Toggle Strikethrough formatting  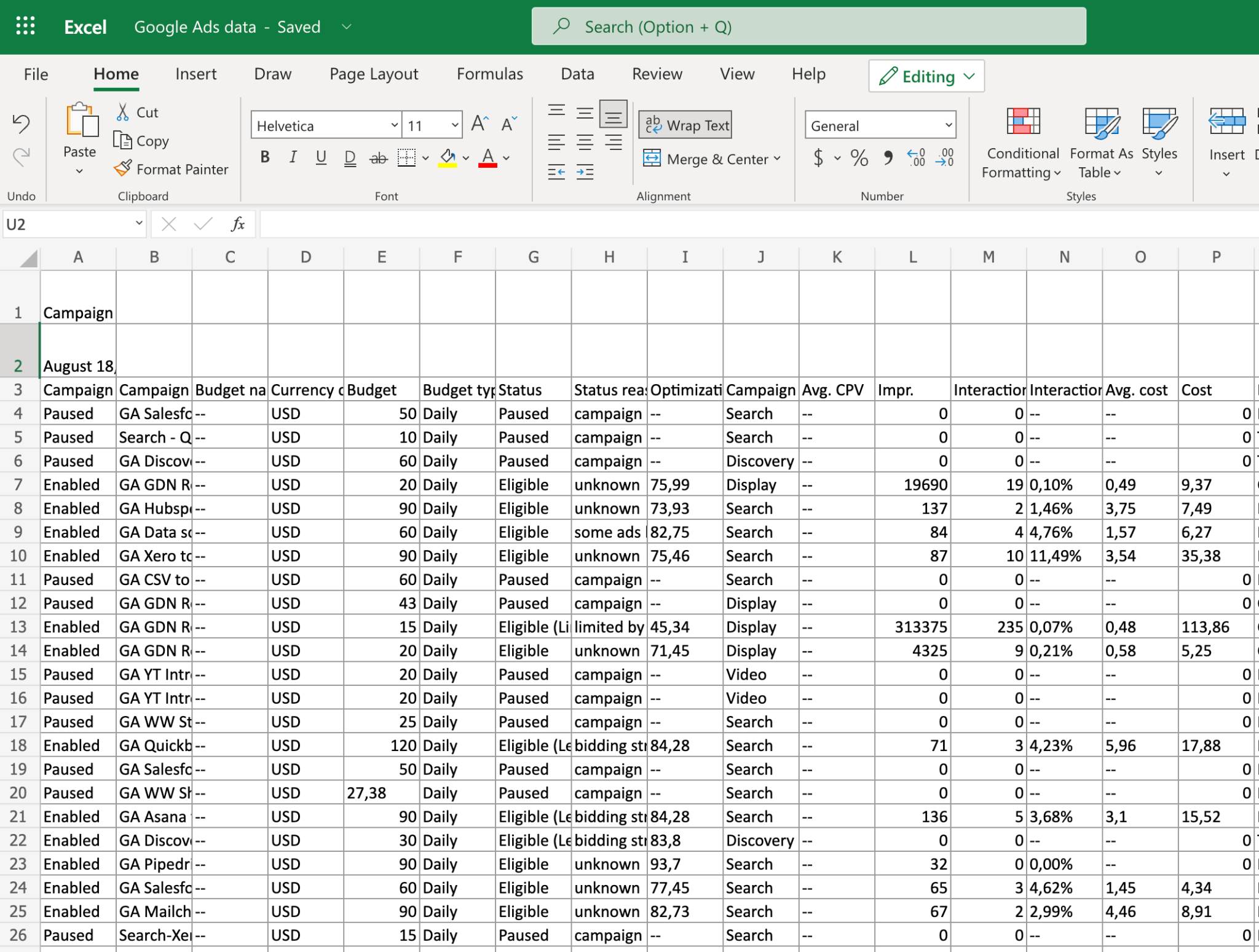click(378, 158)
